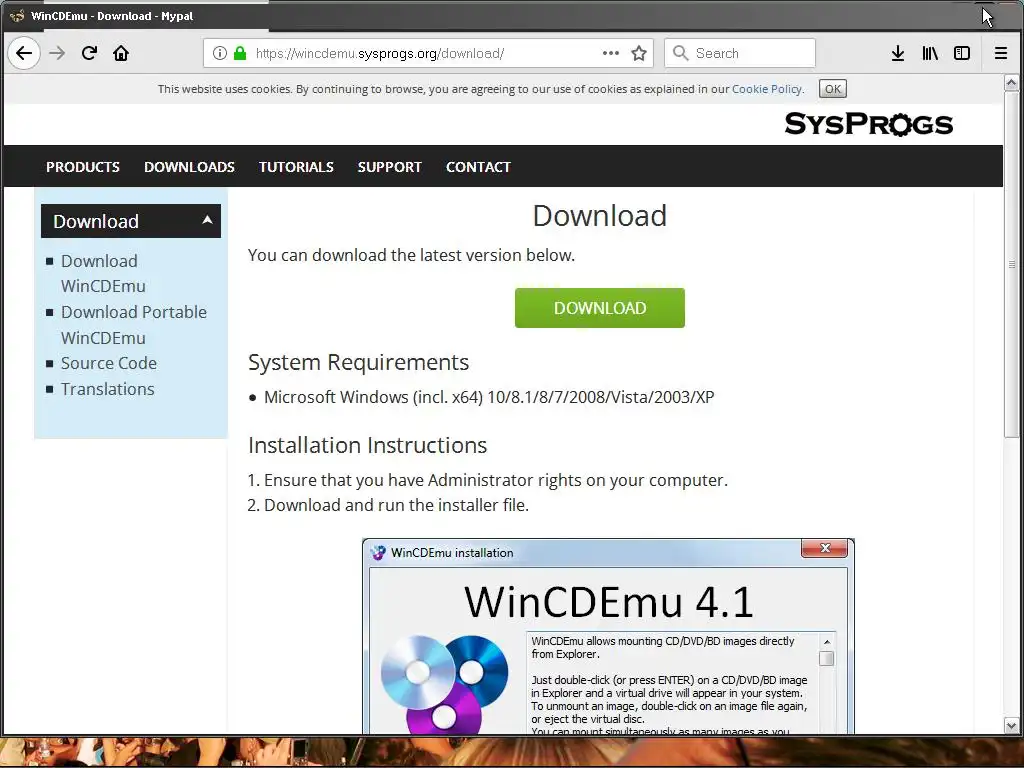Click the WinCDEmu installation screenshot image
1024x768 pixels.
click(608, 636)
